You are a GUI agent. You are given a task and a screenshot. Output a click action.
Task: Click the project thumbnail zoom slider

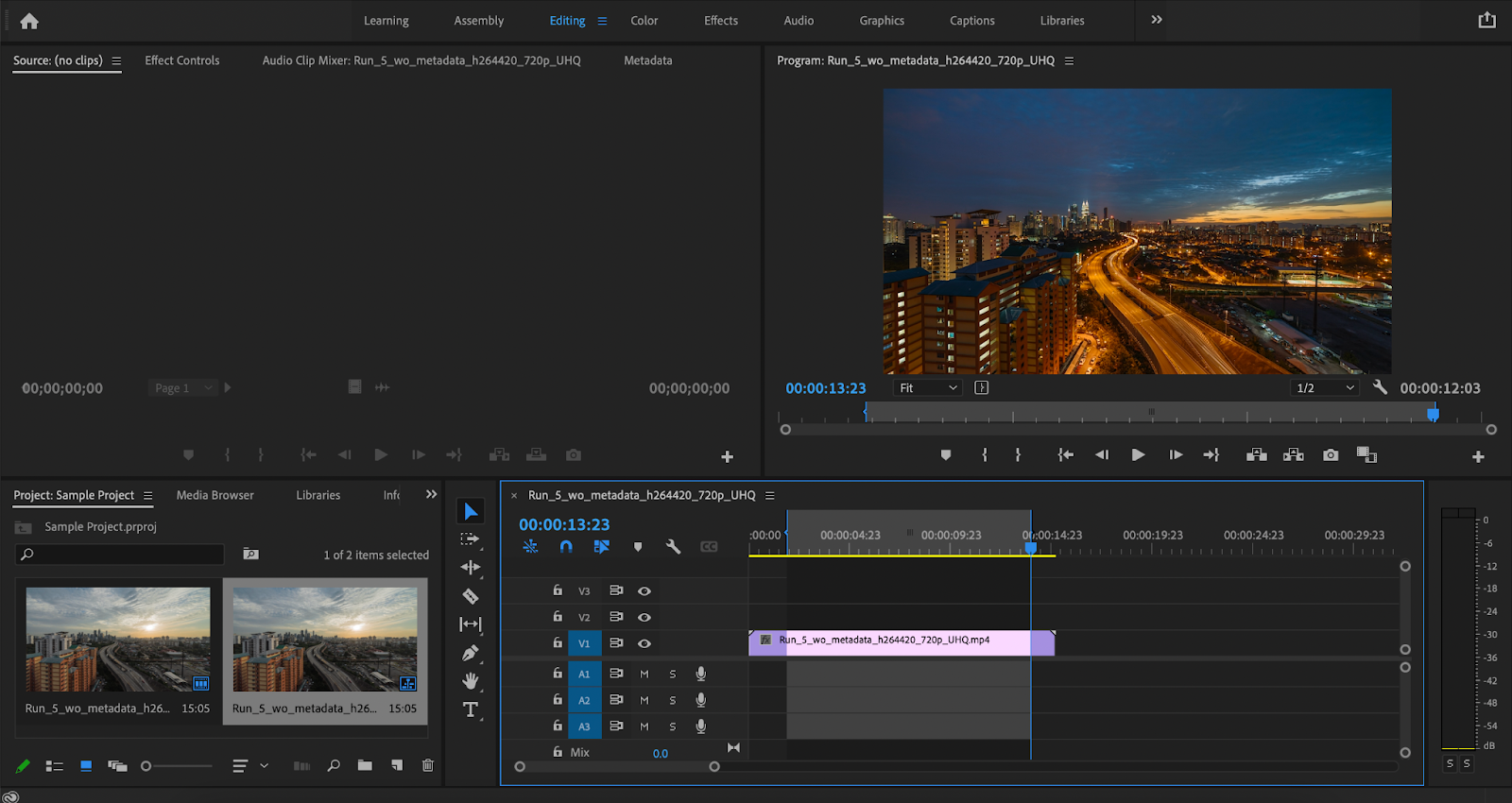click(146, 766)
